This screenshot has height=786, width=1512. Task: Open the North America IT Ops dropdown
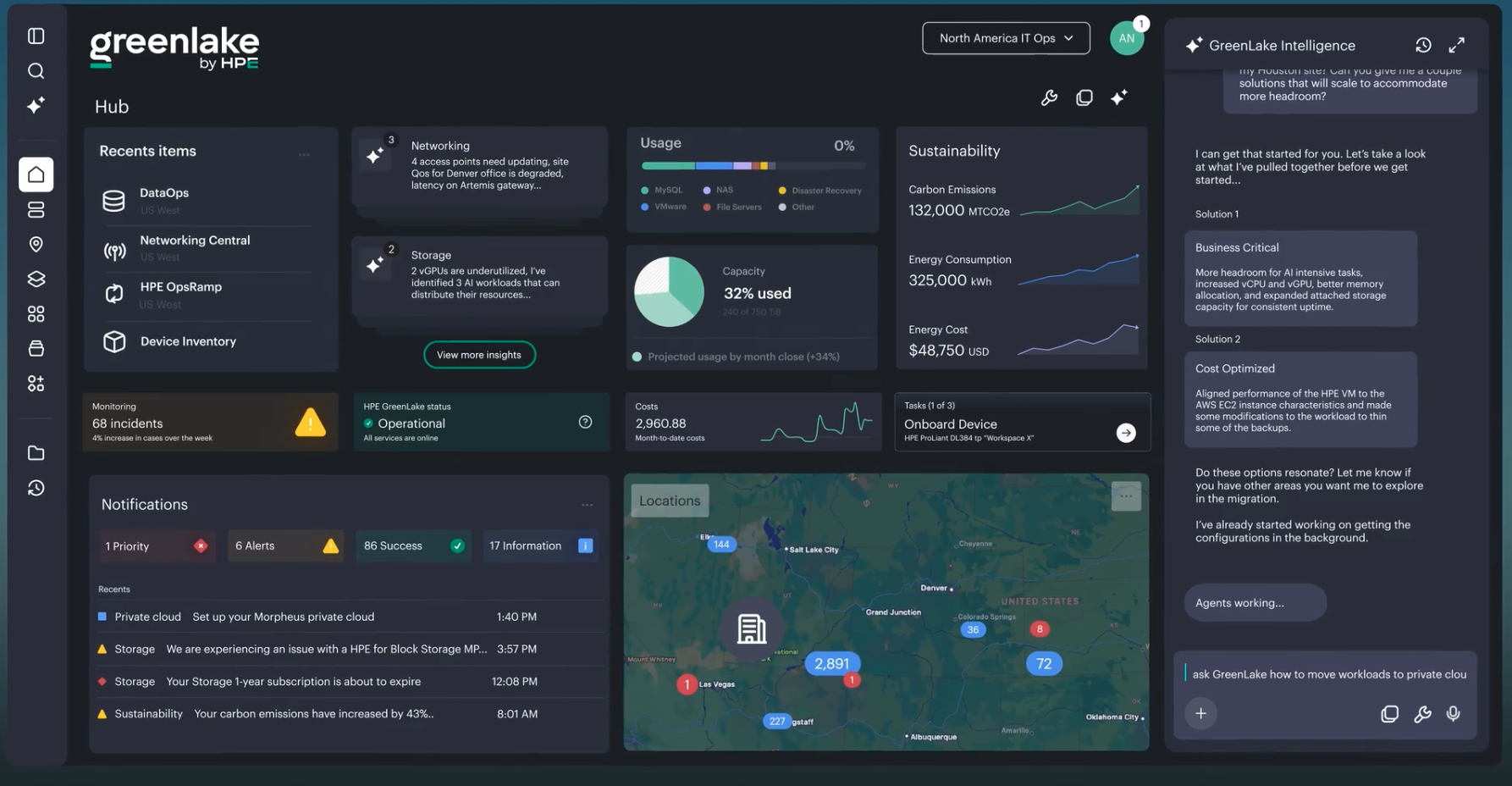[1006, 38]
